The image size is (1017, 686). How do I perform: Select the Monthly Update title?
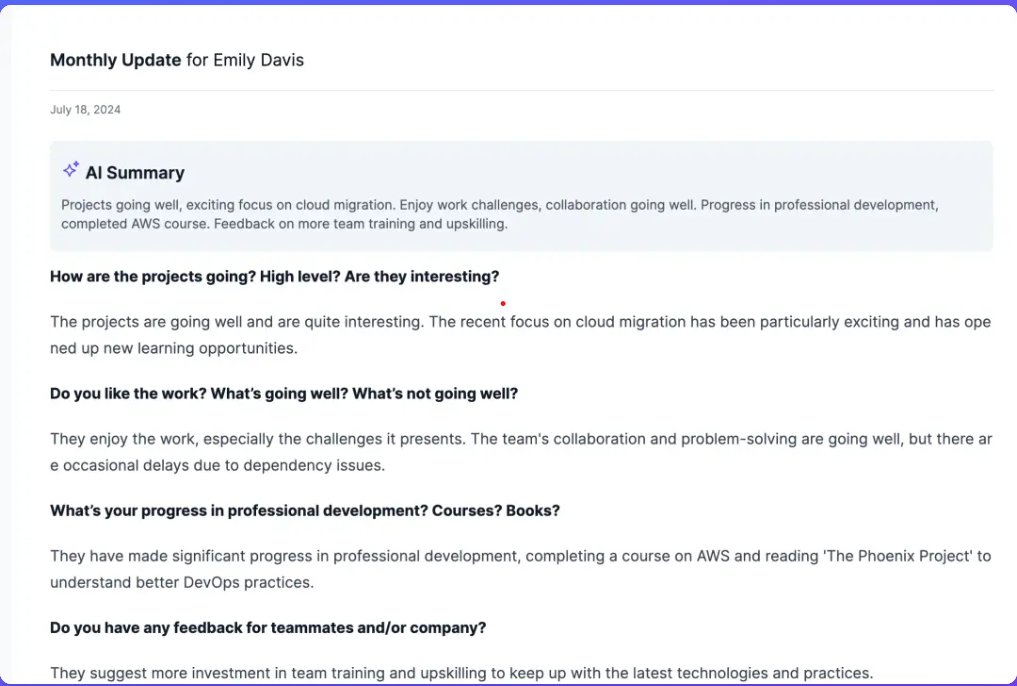click(114, 60)
